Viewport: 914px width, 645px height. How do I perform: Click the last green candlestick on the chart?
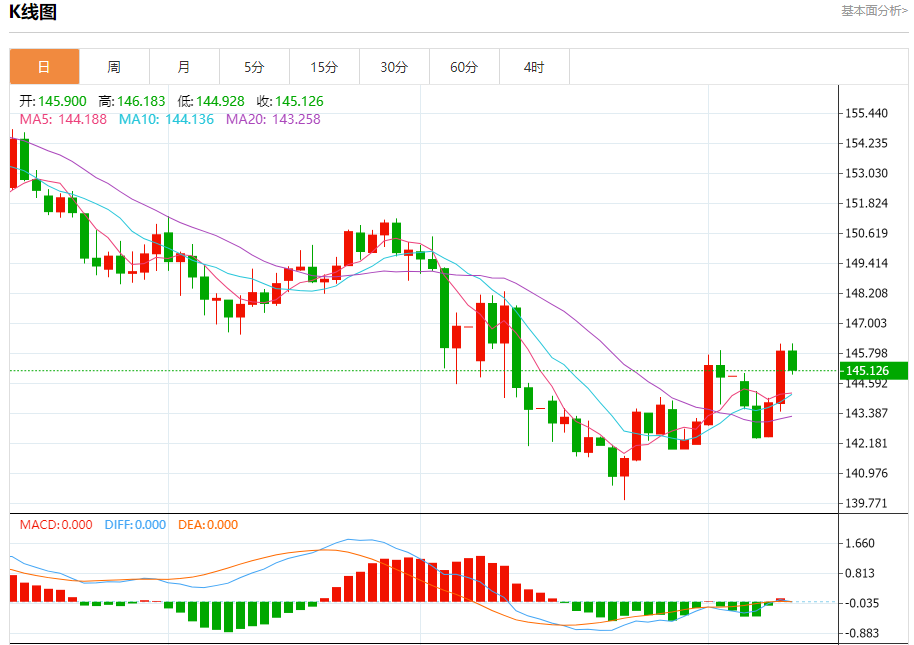tap(792, 360)
